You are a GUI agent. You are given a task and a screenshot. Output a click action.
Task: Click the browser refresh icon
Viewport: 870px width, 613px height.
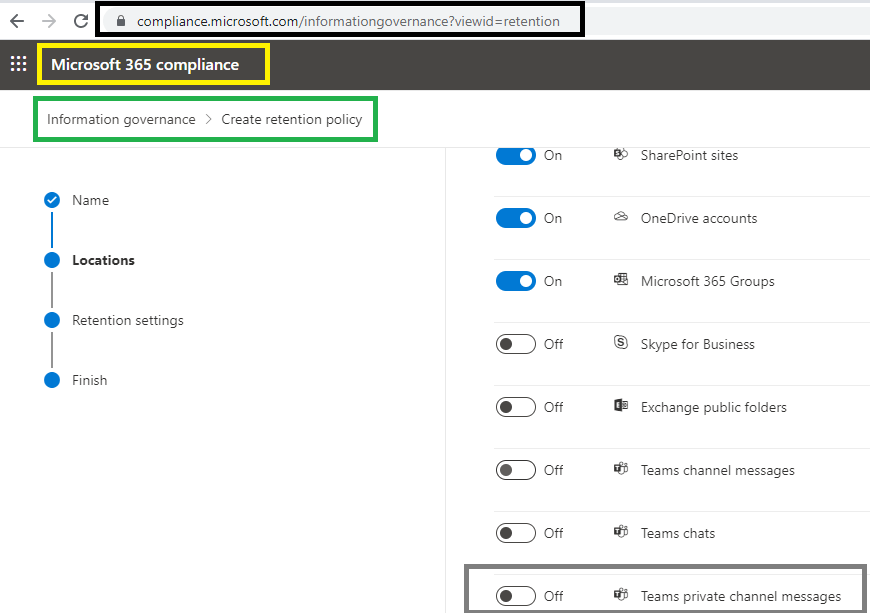point(80,20)
